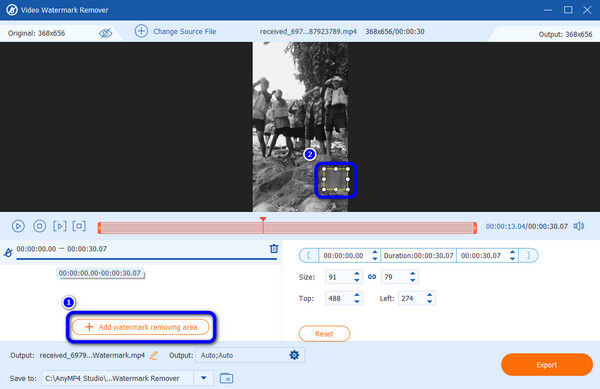600x389 pixels.
Task: Click the watermark selection box on video
Action: click(x=336, y=179)
